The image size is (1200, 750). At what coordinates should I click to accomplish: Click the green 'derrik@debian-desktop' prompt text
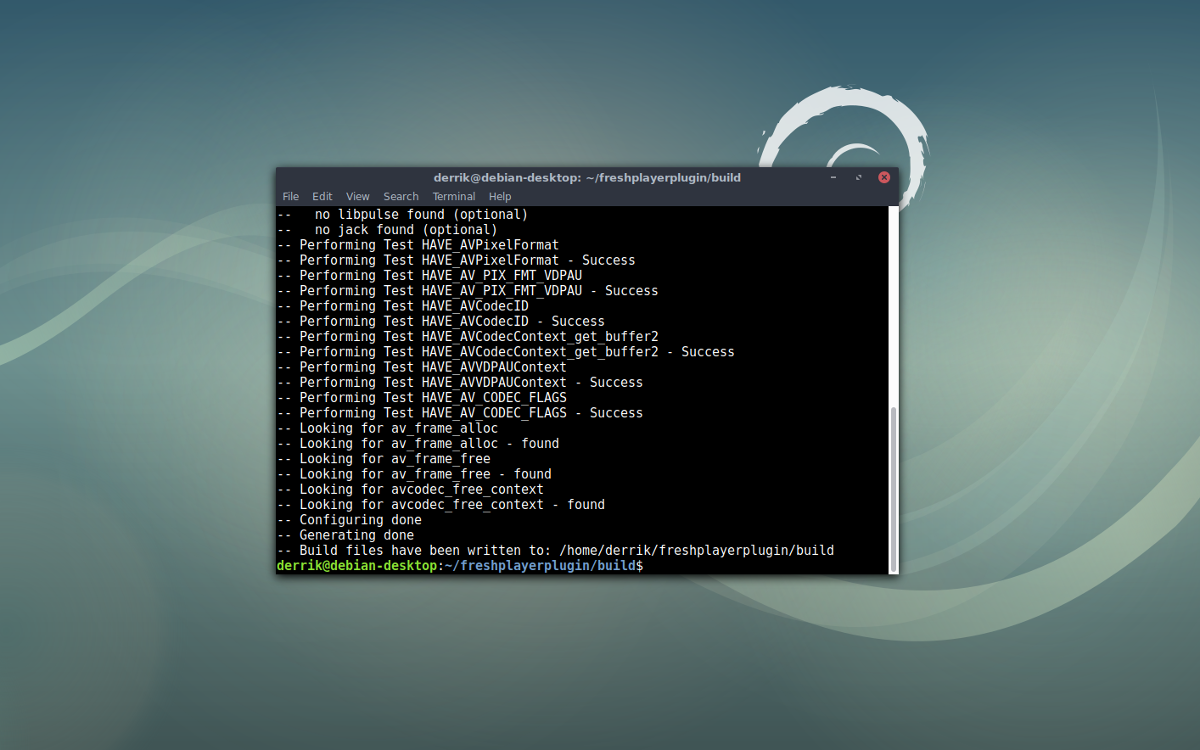pos(357,566)
